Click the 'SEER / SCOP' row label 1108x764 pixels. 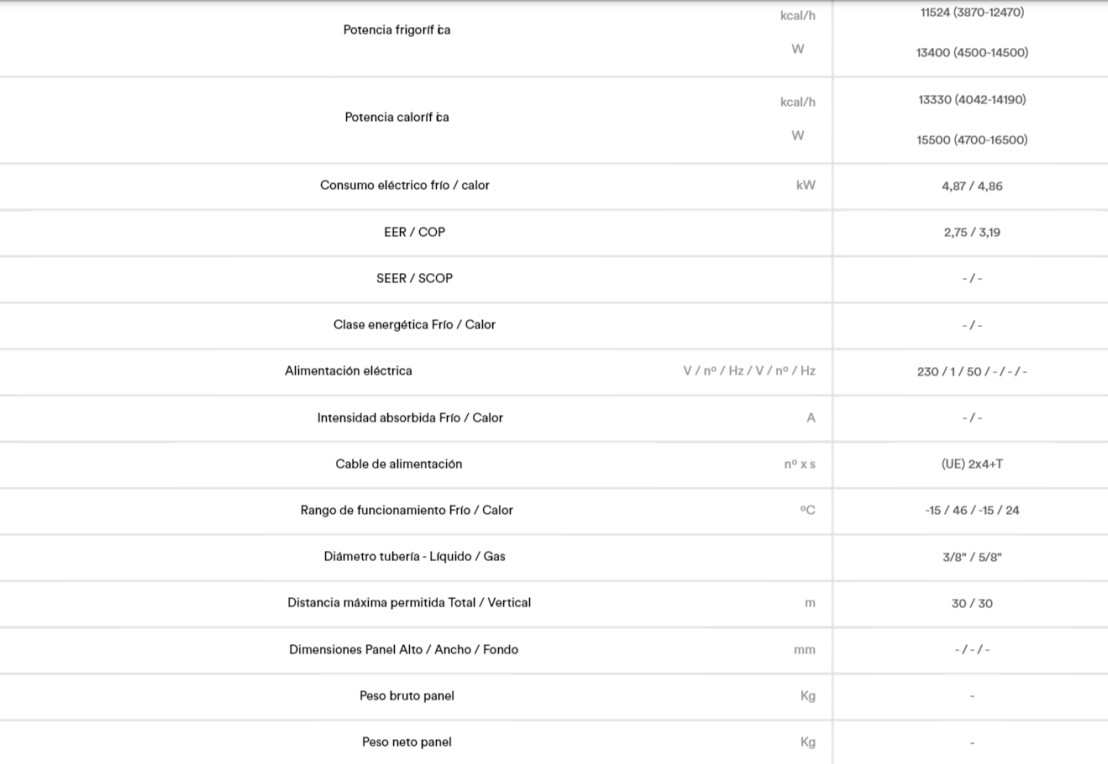coord(414,278)
